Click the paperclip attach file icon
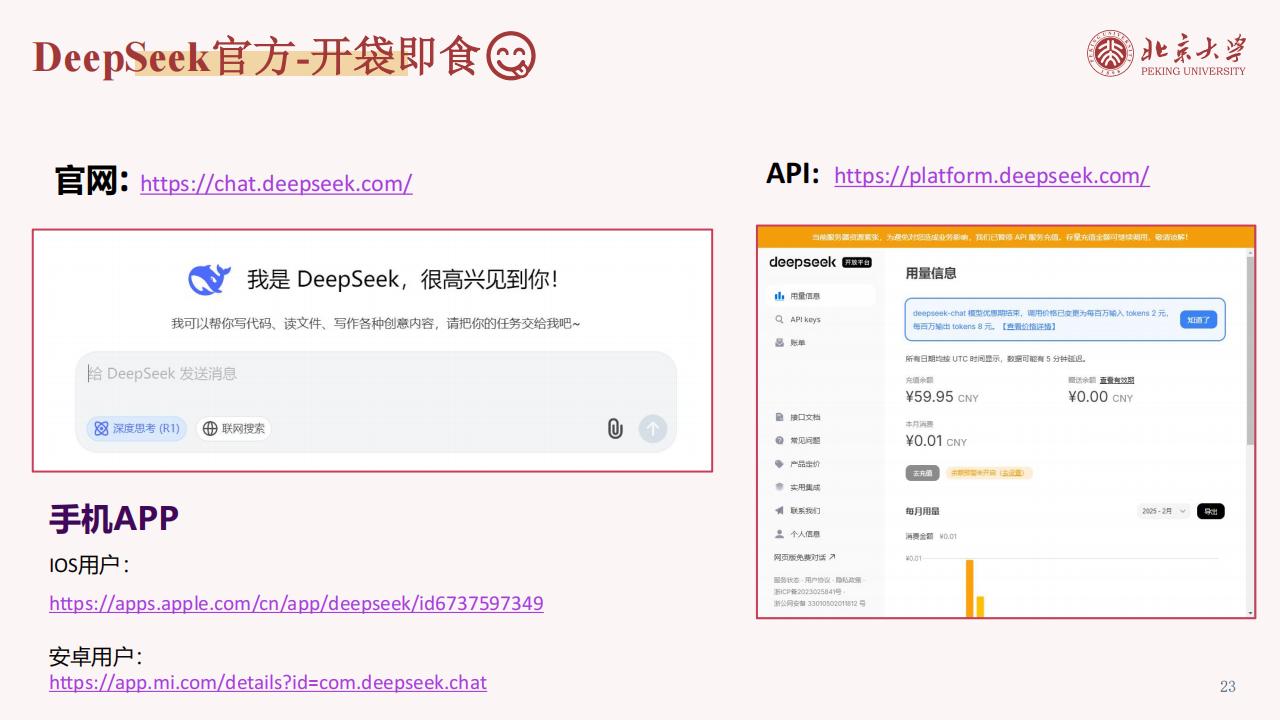 tap(615, 429)
